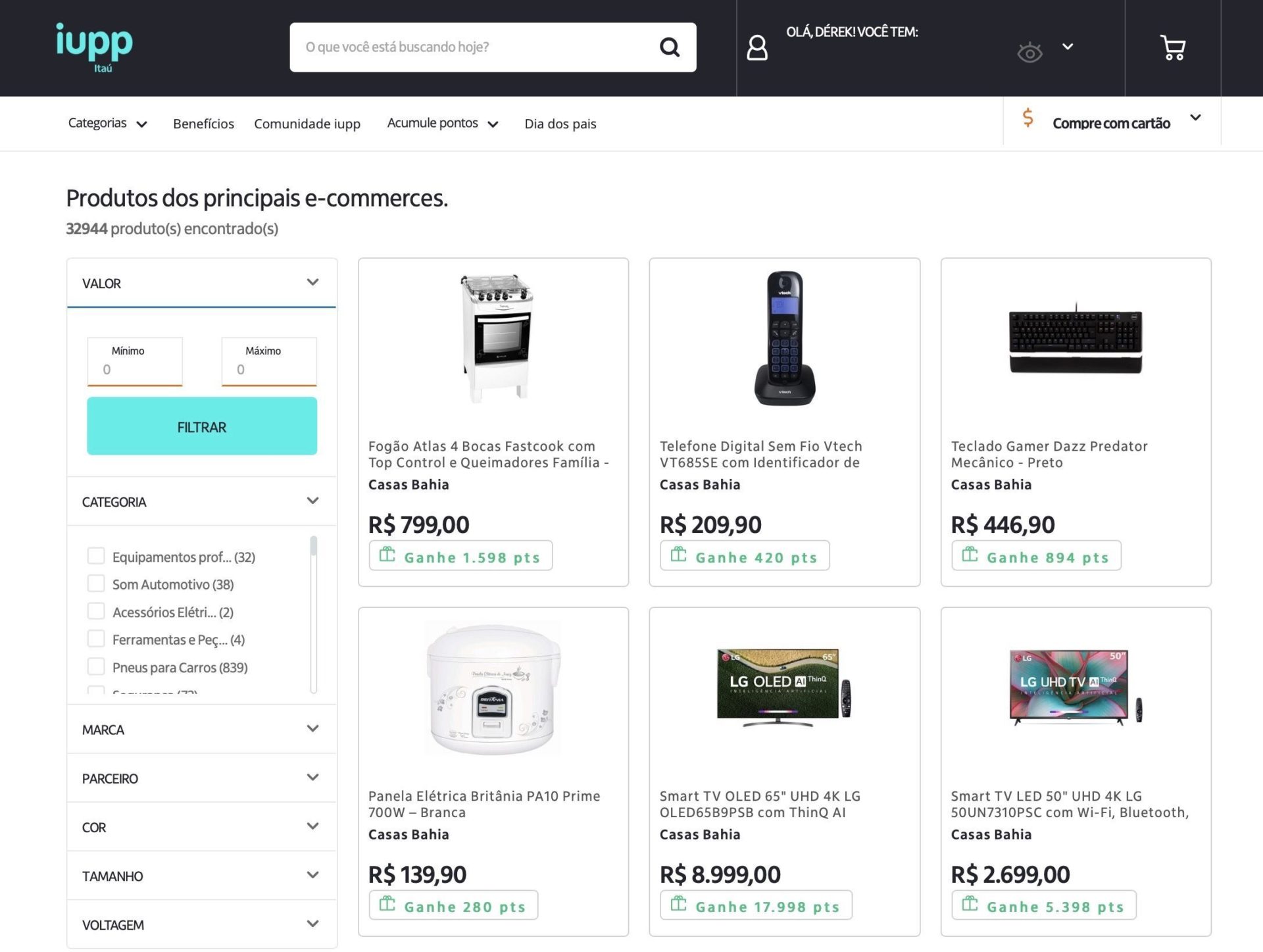Check Equipamentos prof... (32) category

(96, 556)
